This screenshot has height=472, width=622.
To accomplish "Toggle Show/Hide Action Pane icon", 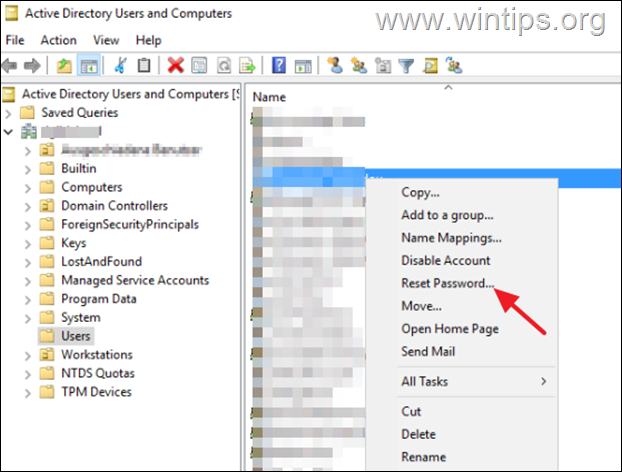I will [x=303, y=65].
